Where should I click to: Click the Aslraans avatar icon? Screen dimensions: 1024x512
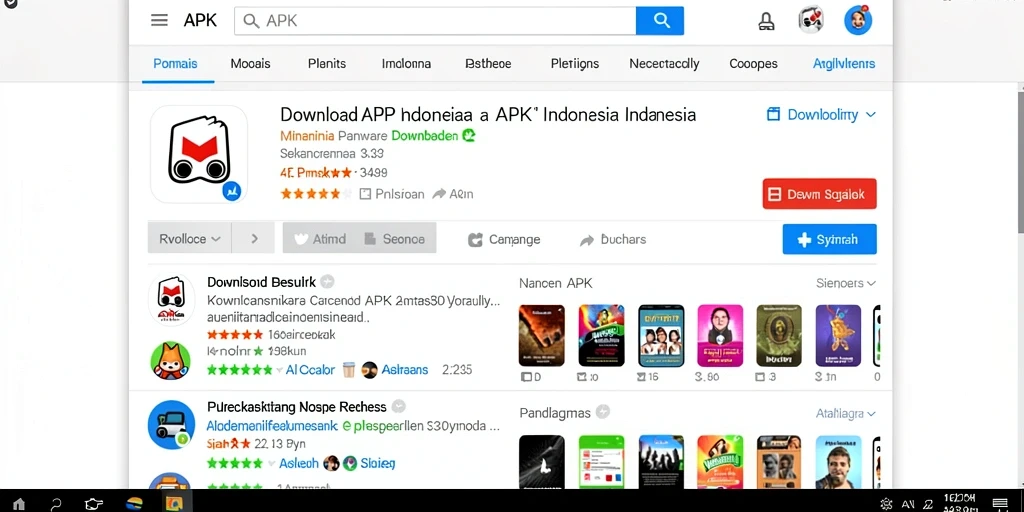point(370,370)
